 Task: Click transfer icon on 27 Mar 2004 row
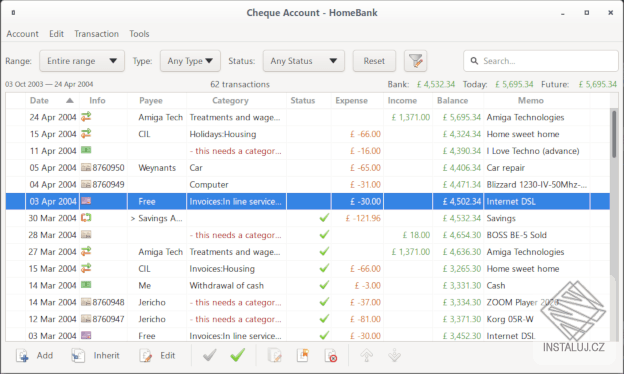point(86,251)
